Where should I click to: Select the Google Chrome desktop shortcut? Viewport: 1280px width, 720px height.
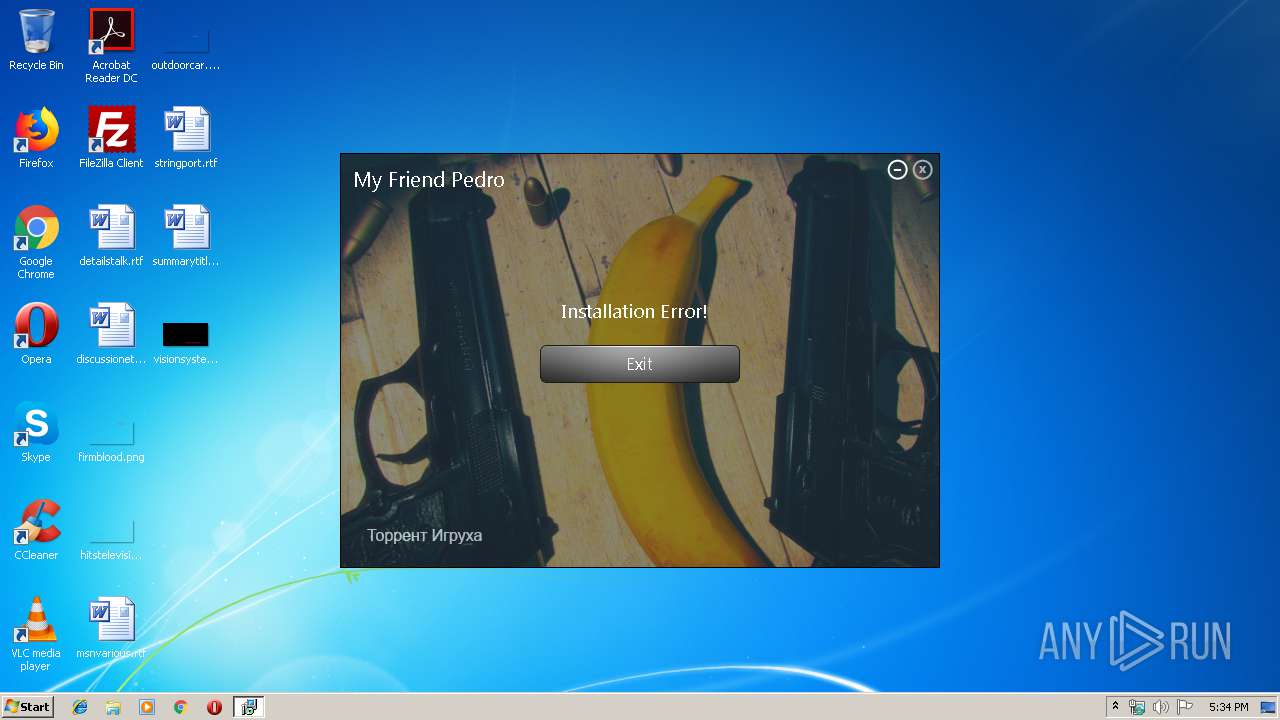[36, 242]
